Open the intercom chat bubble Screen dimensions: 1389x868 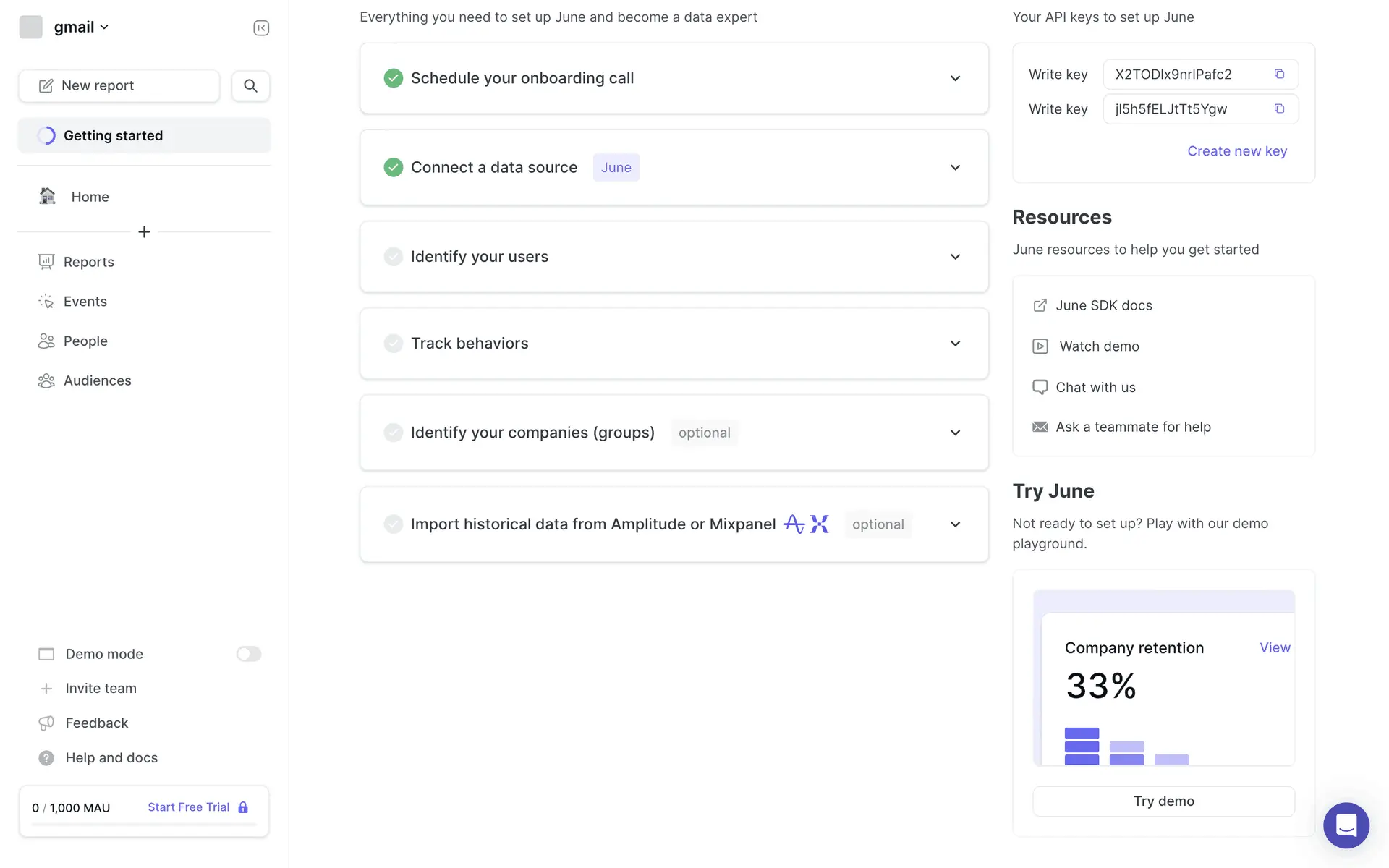1346,825
